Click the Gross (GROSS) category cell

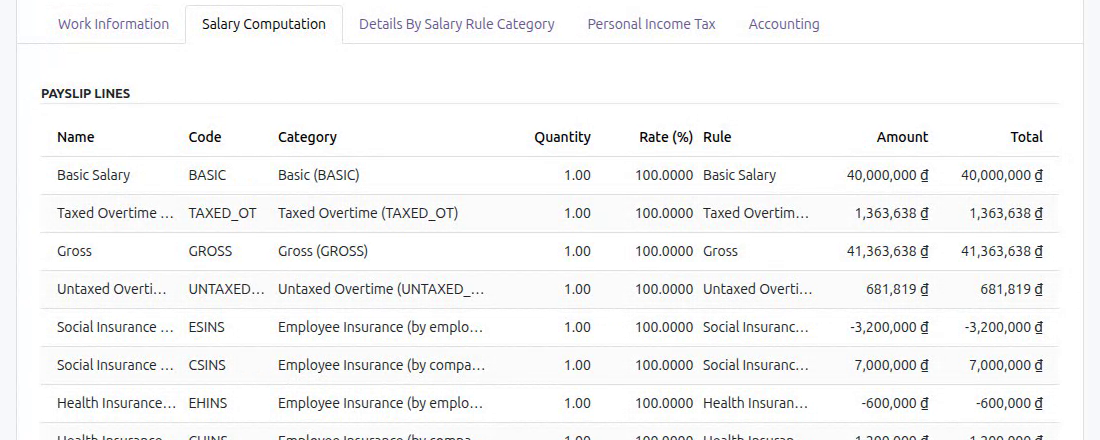point(323,251)
